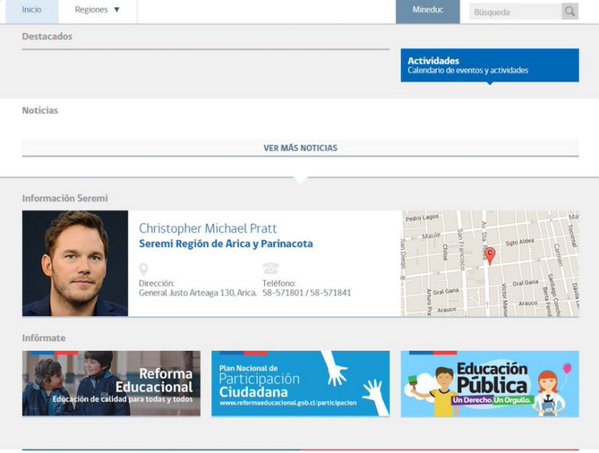
Task: Open the Educación Pública banner
Action: pos(490,384)
